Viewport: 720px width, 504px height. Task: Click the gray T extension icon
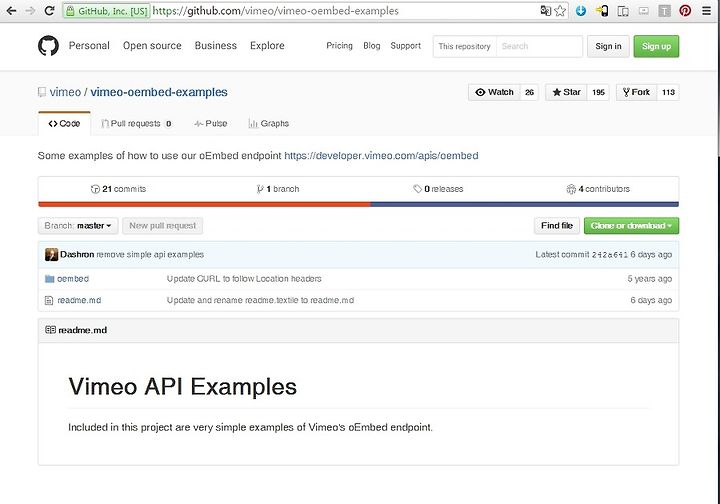[664, 11]
